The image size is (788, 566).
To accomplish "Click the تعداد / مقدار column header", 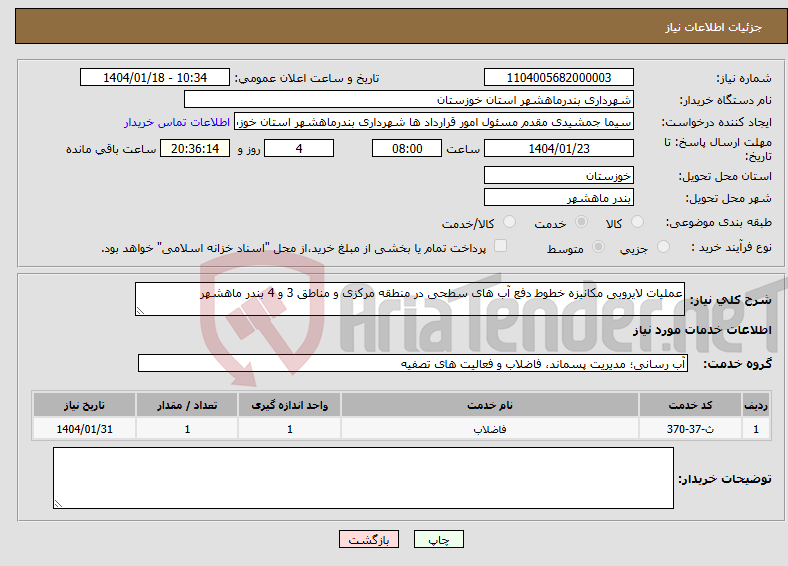I will click(187, 405).
